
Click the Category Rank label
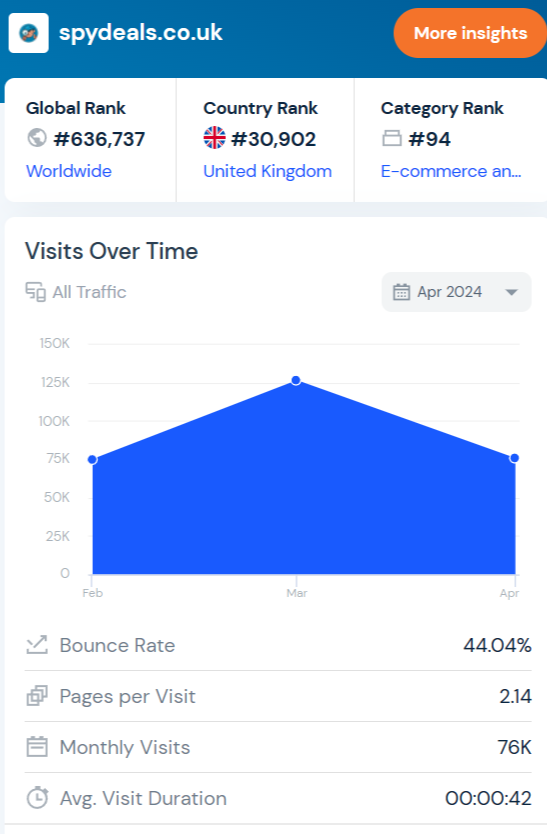click(442, 108)
